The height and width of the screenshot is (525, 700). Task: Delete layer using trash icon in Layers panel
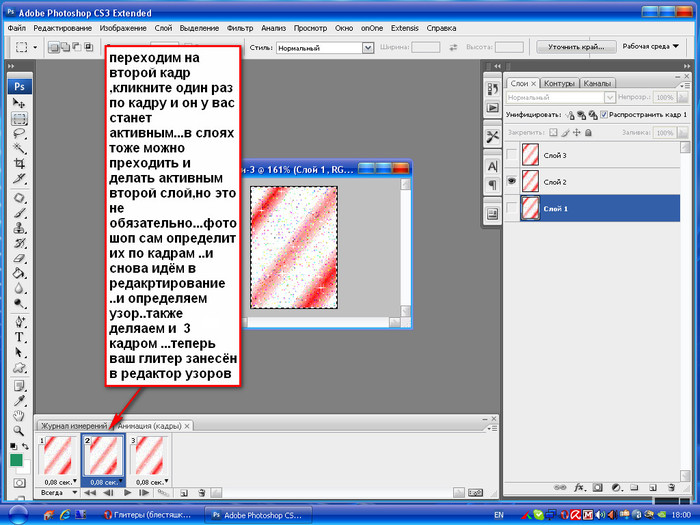pyautogui.click(x=671, y=488)
